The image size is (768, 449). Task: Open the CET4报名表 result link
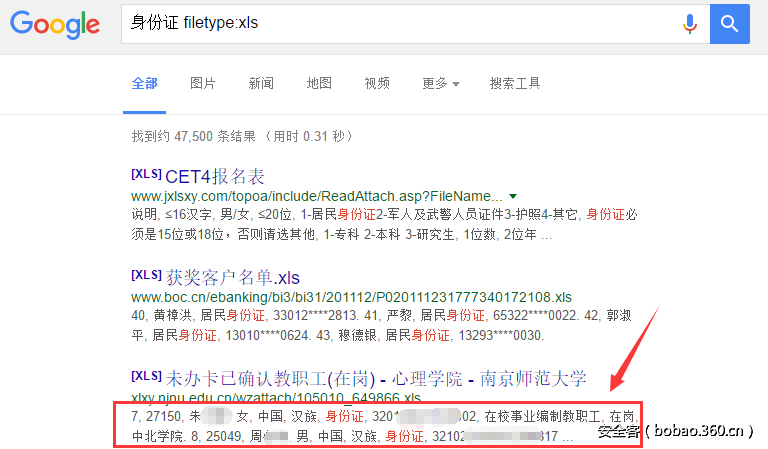pyautogui.click(x=215, y=176)
